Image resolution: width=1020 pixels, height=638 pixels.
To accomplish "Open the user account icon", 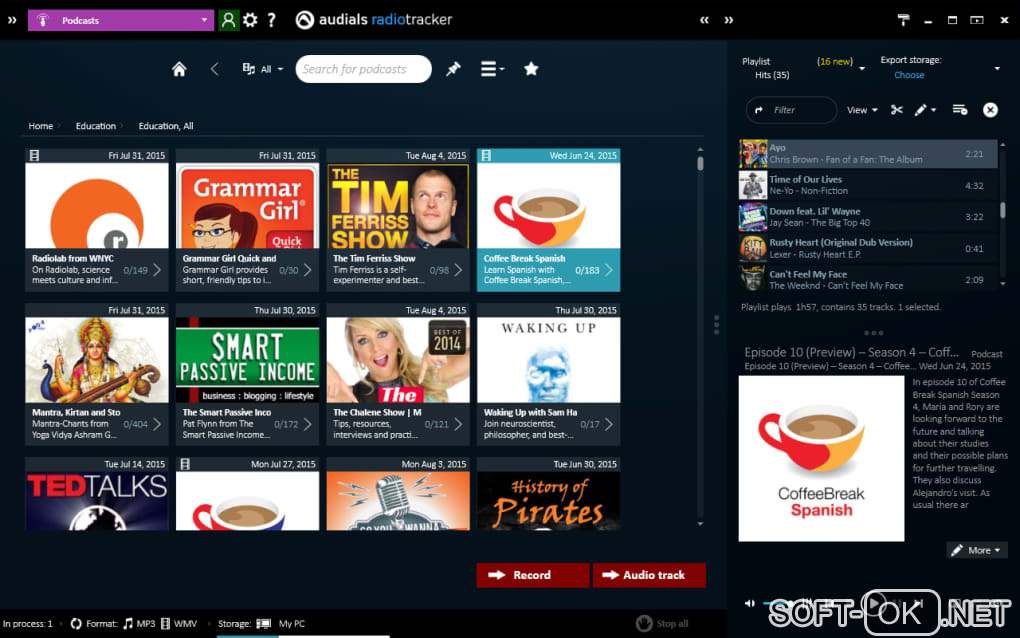I will point(228,20).
